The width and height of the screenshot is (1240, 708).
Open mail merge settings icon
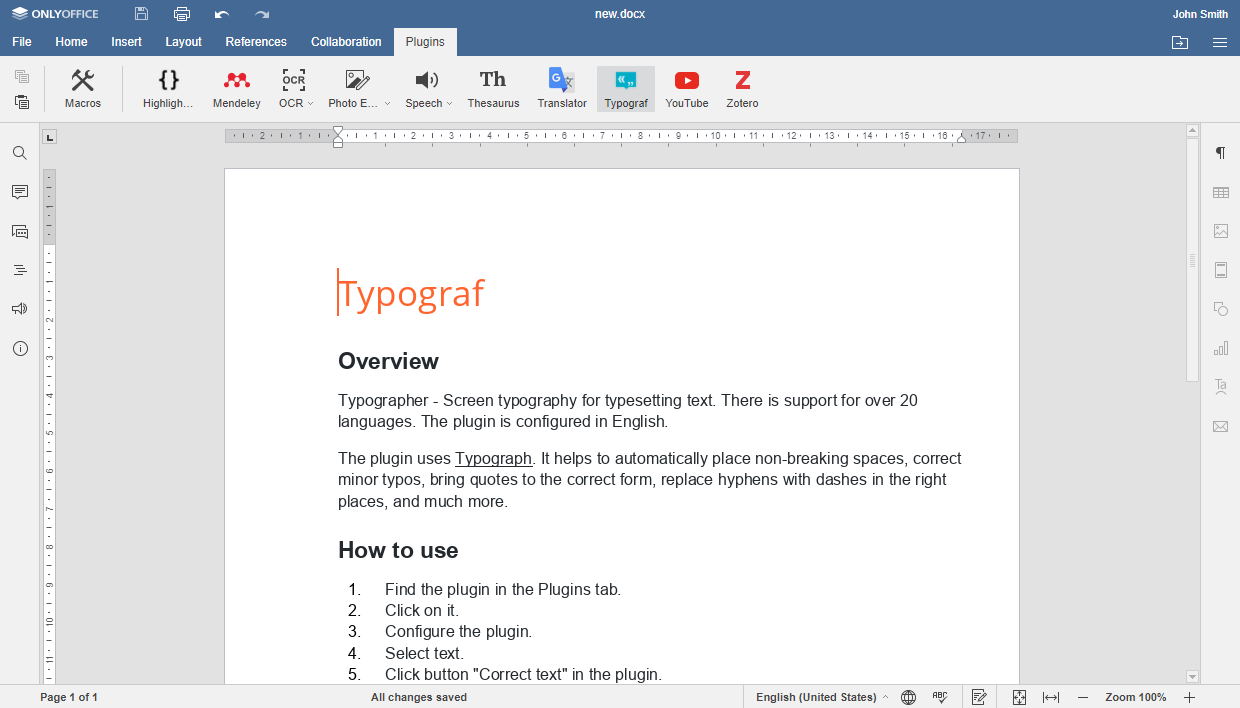1221,426
